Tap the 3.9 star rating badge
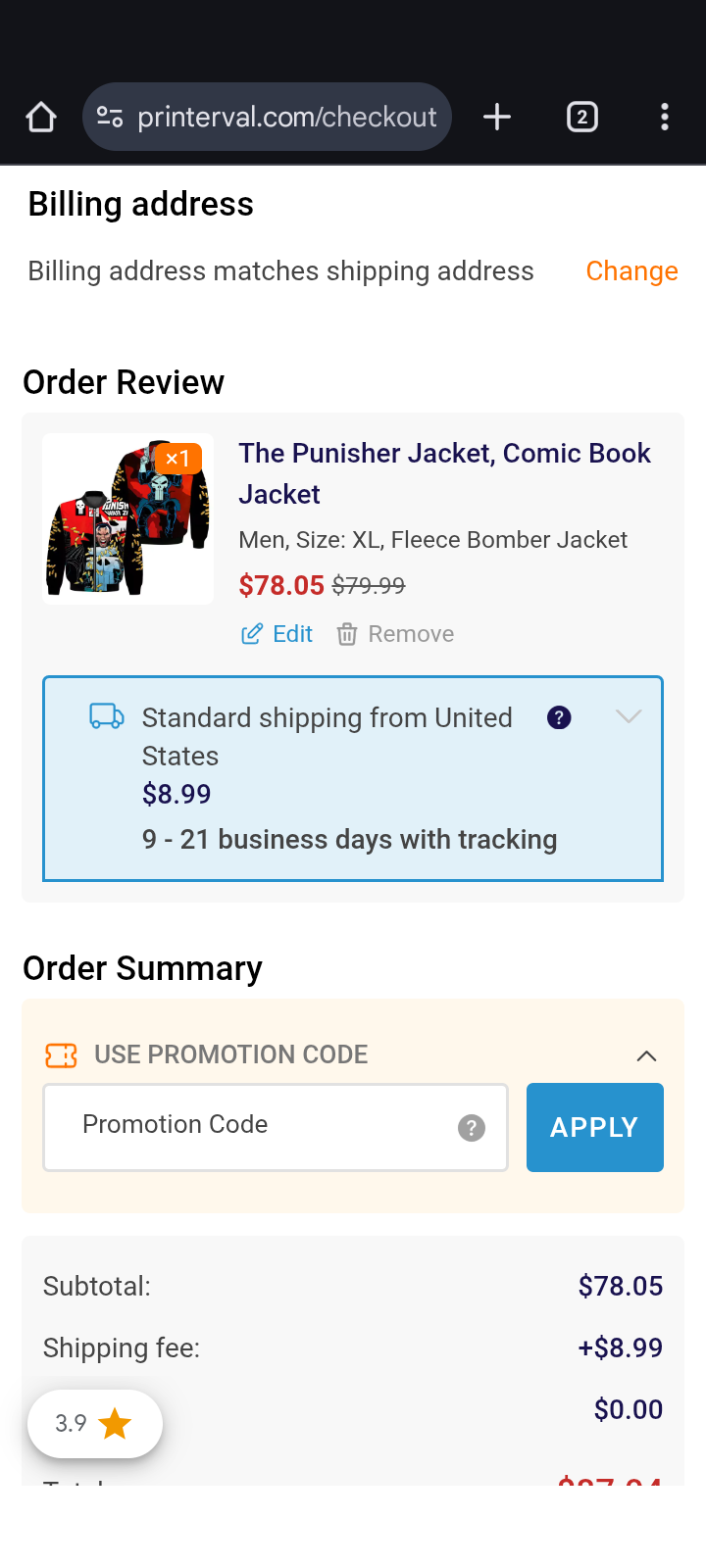 tap(95, 1423)
